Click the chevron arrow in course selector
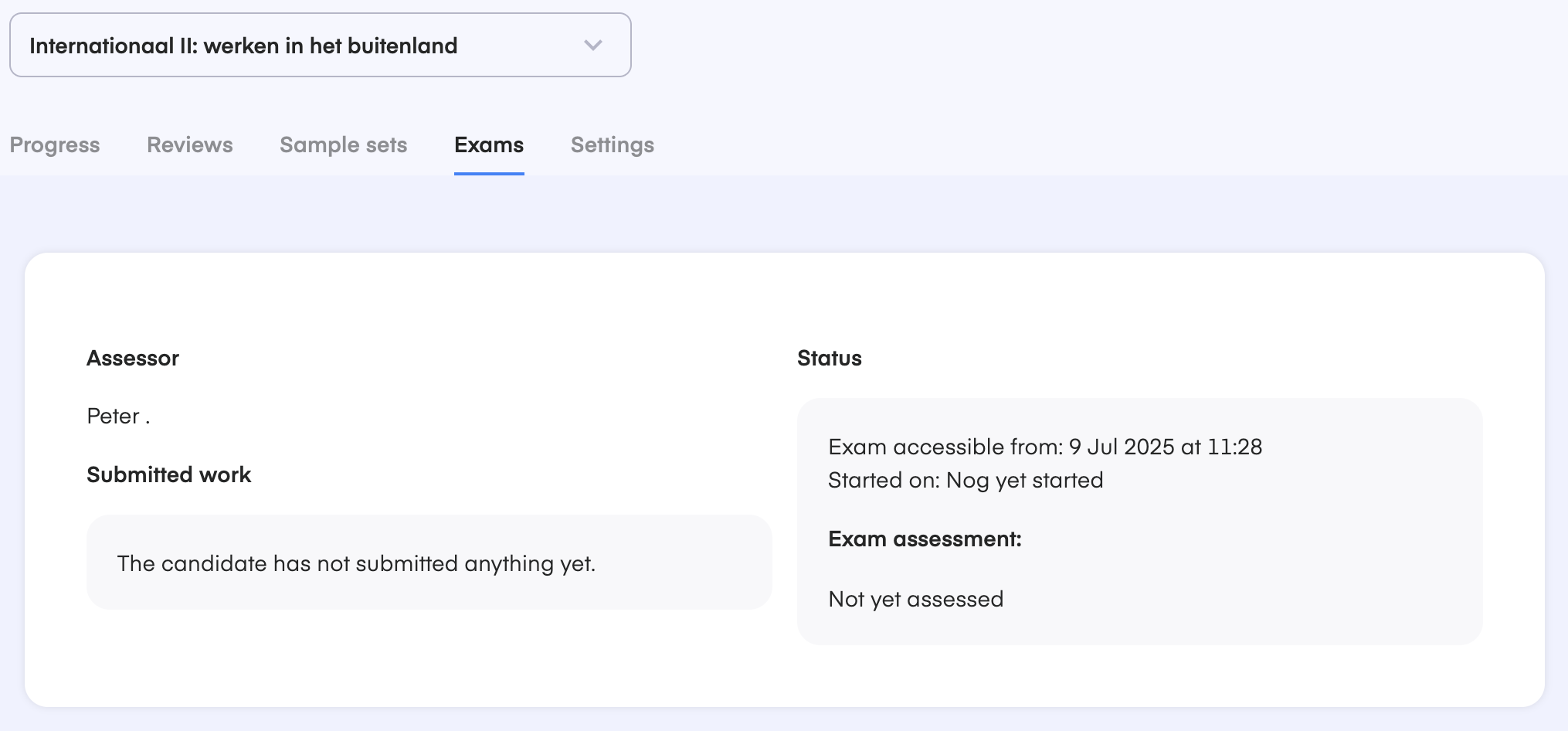The image size is (1568, 731). coord(592,46)
